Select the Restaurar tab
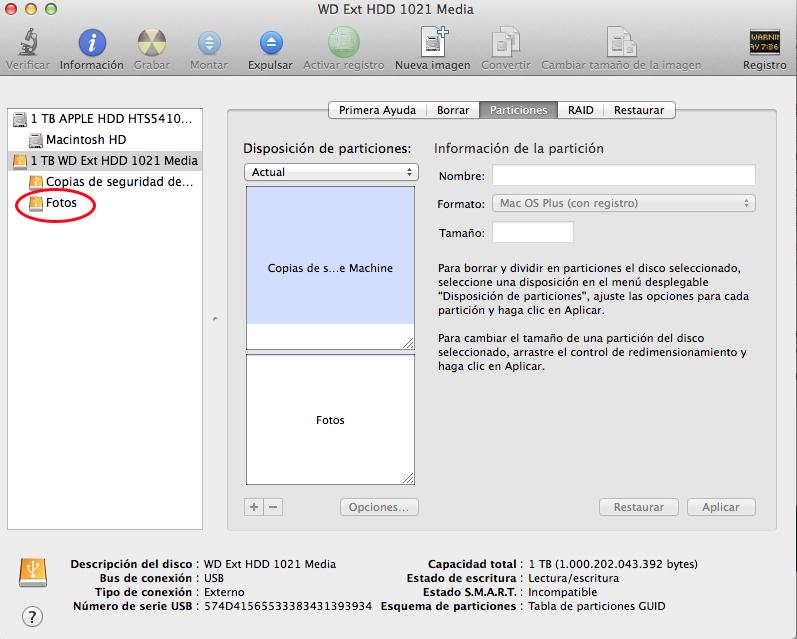The image size is (797, 639). click(x=639, y=110)
